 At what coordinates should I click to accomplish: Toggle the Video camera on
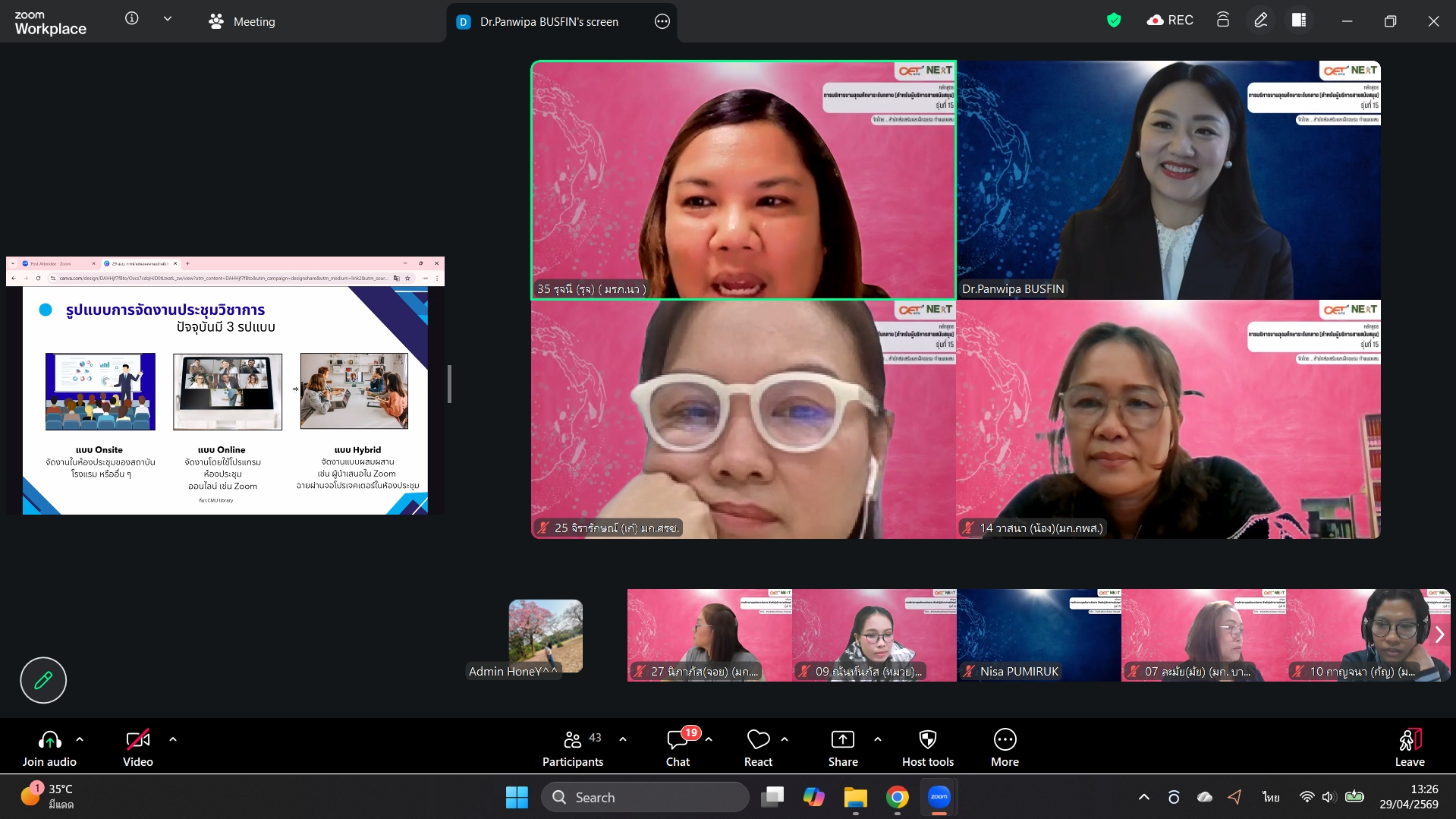click(x=138, y=748)
